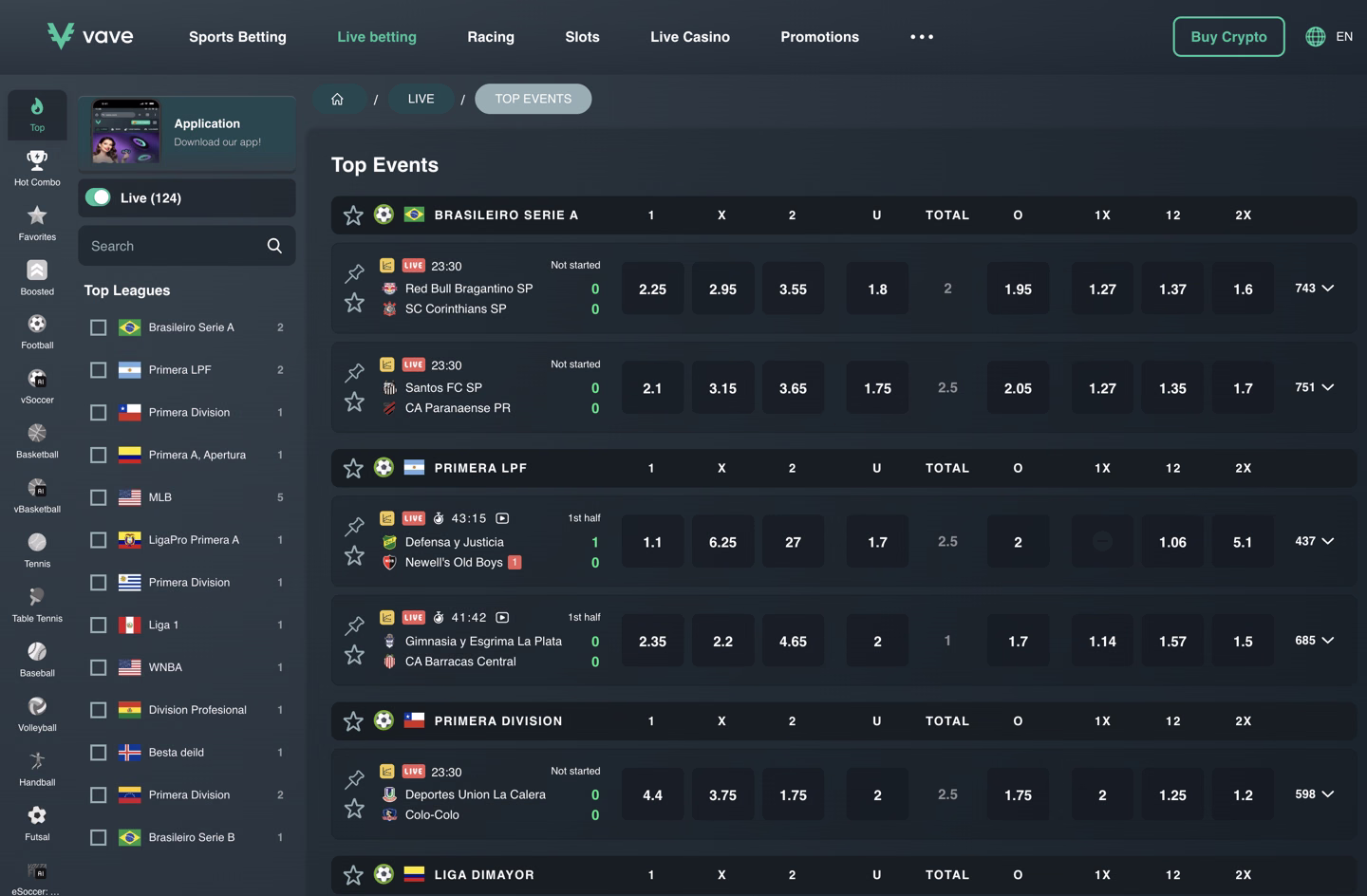Click the vave logo
Viewport: 1367px width, 896px height.
(90, 36)
